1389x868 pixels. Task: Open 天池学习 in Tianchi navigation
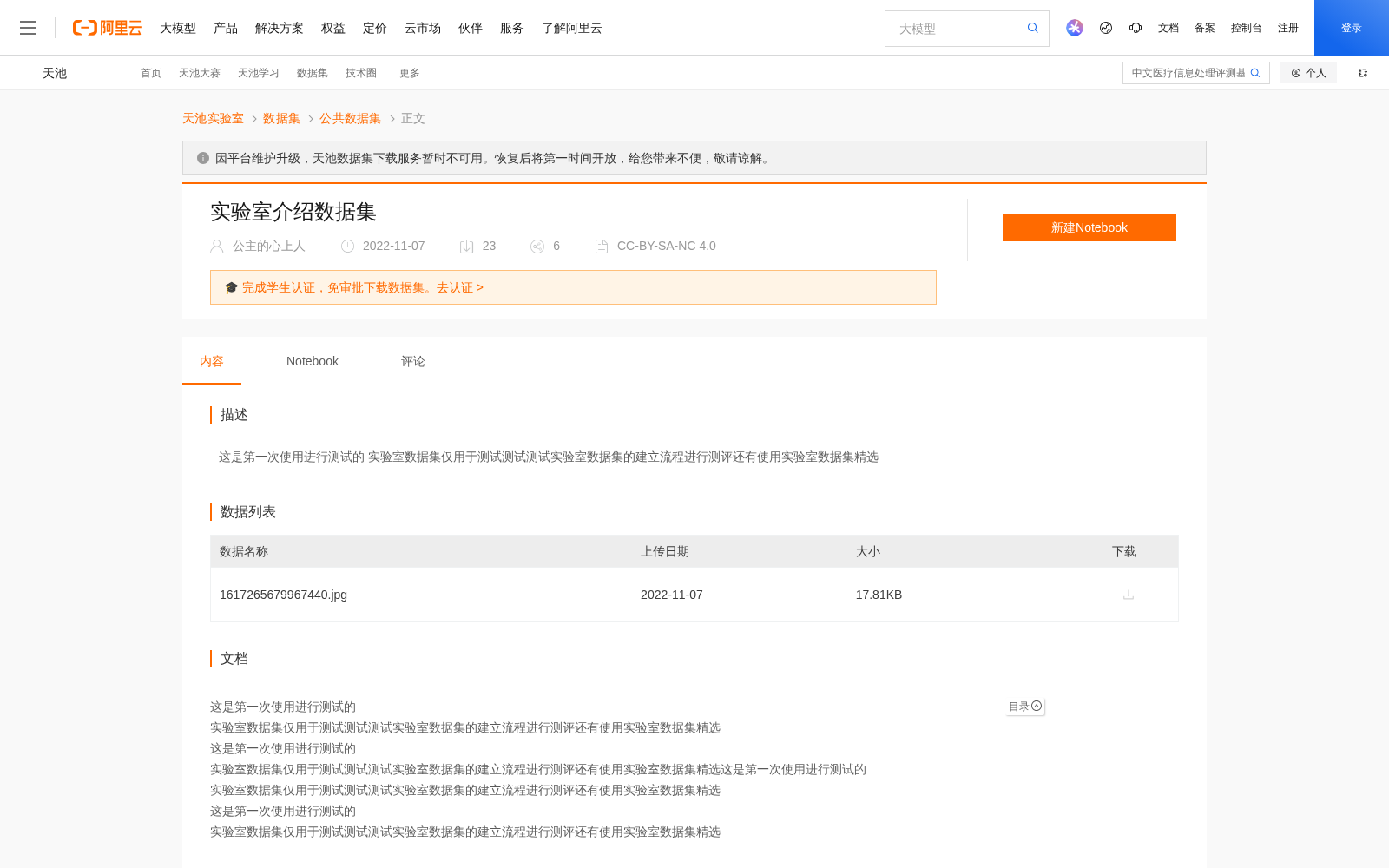[x=259, y=73]
